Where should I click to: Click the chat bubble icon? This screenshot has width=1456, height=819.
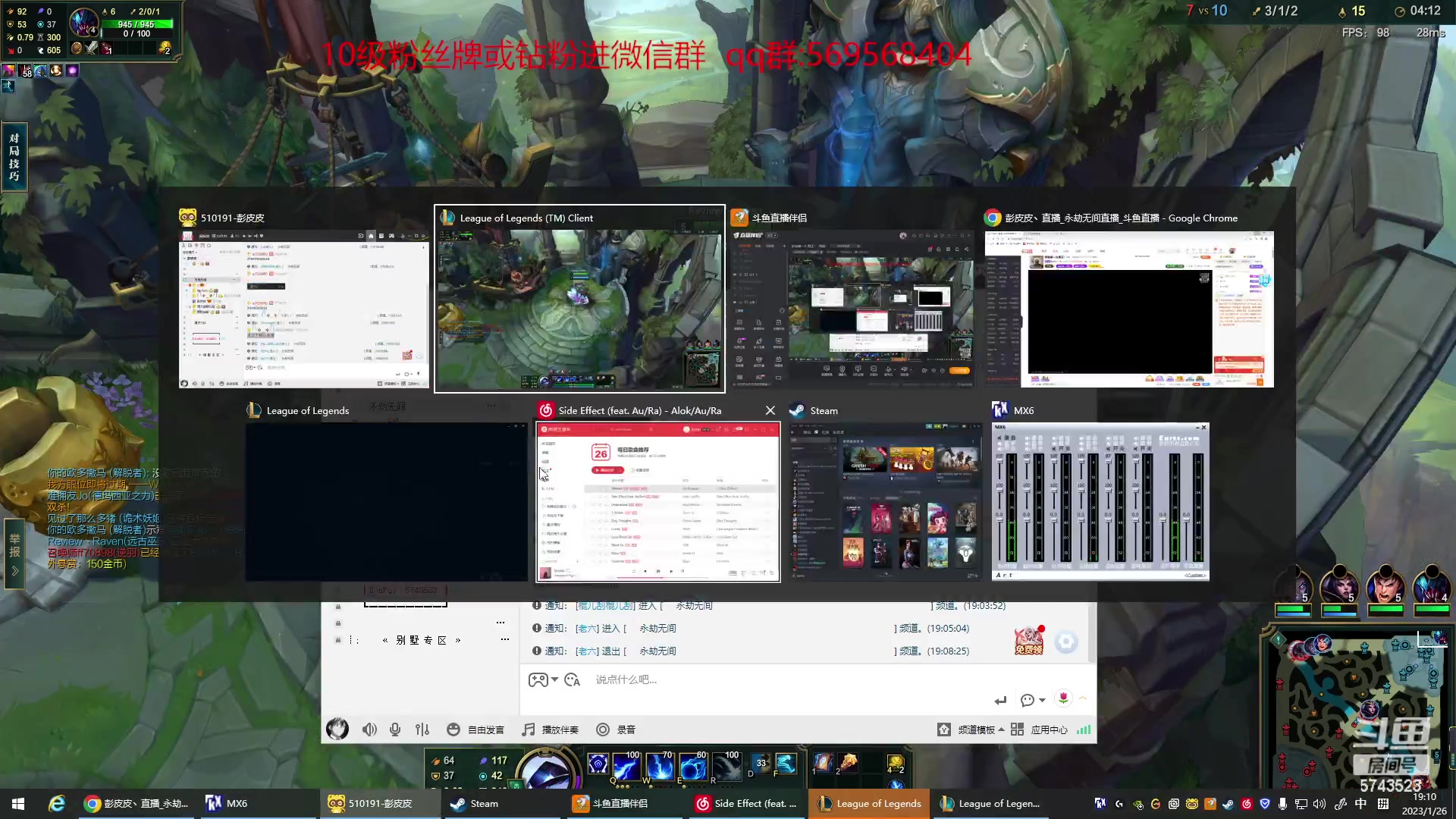(x=1028, y=700)
